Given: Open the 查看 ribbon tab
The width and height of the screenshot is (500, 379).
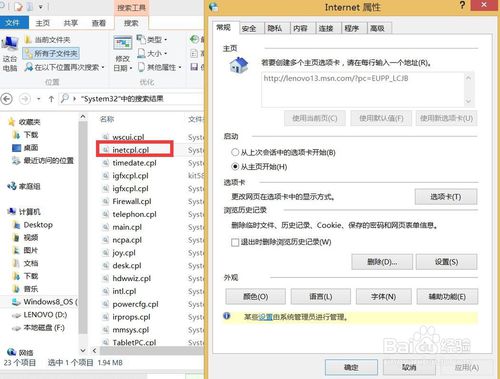Looking at the screenshot, I should (99, 23).
